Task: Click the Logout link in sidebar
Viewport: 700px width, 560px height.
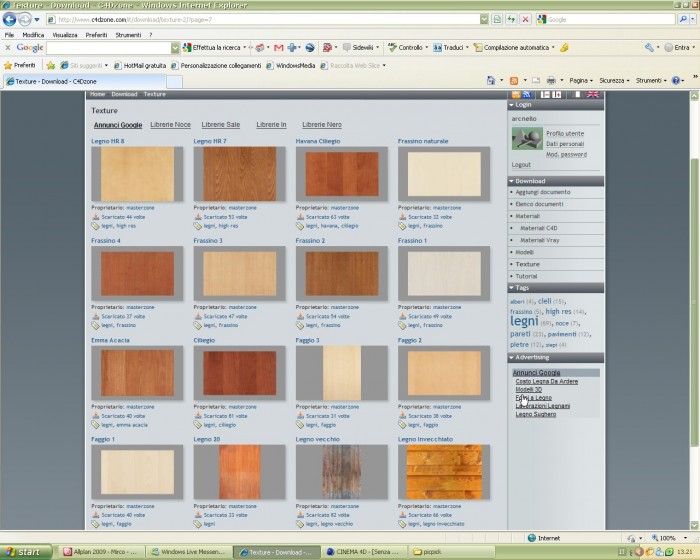Action: [x=521, y=165]
